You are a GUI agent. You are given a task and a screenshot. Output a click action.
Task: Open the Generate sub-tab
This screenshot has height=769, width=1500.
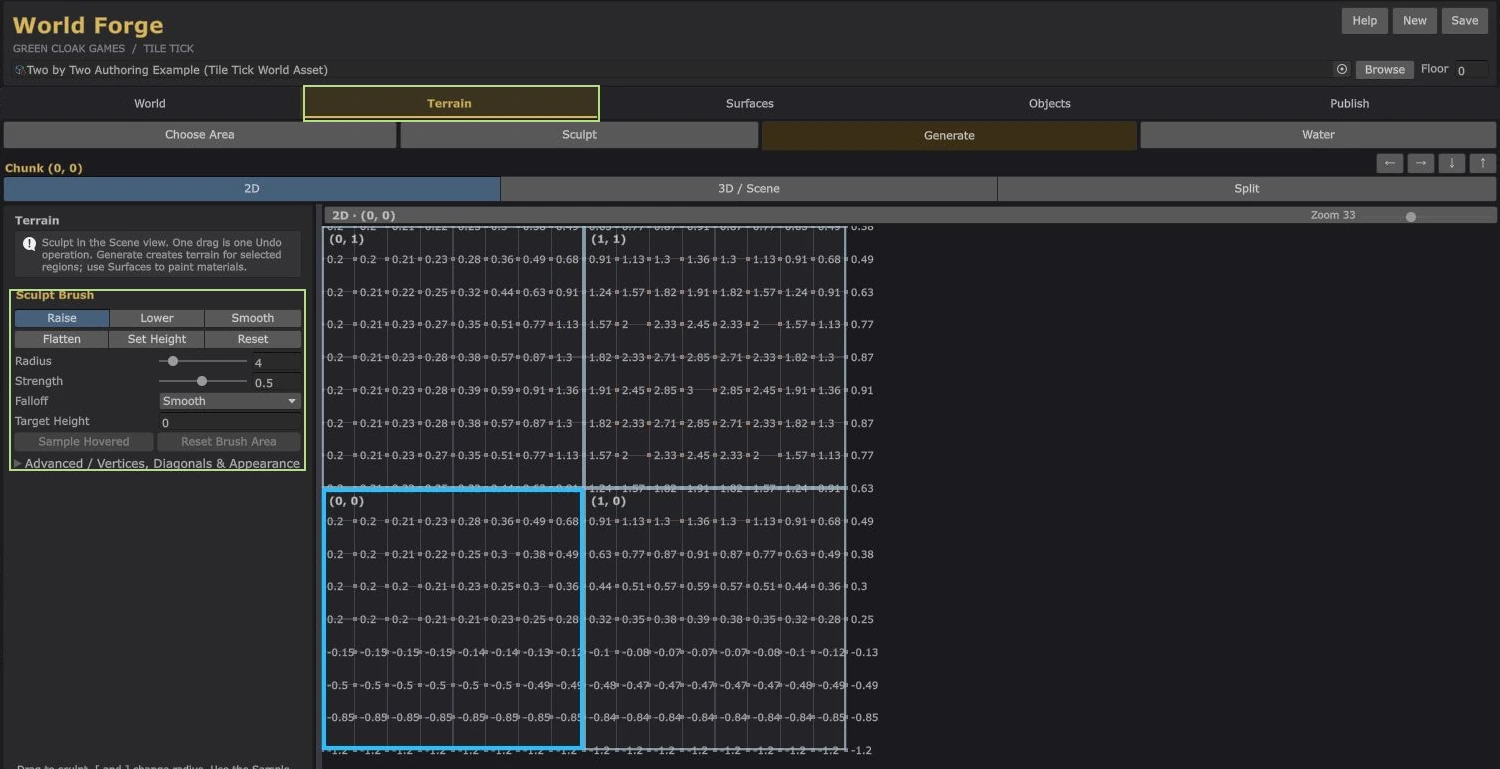point(949,135)
